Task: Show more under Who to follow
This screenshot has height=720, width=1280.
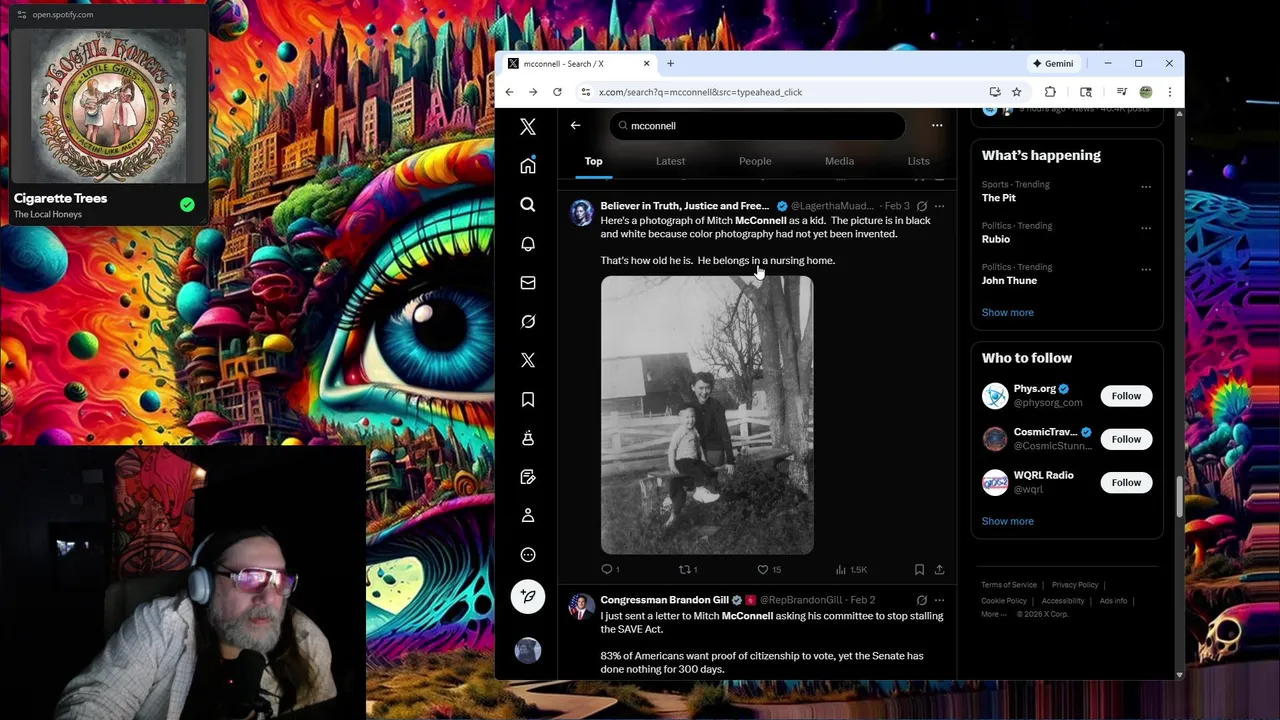Action: (x=1007, y=521)
